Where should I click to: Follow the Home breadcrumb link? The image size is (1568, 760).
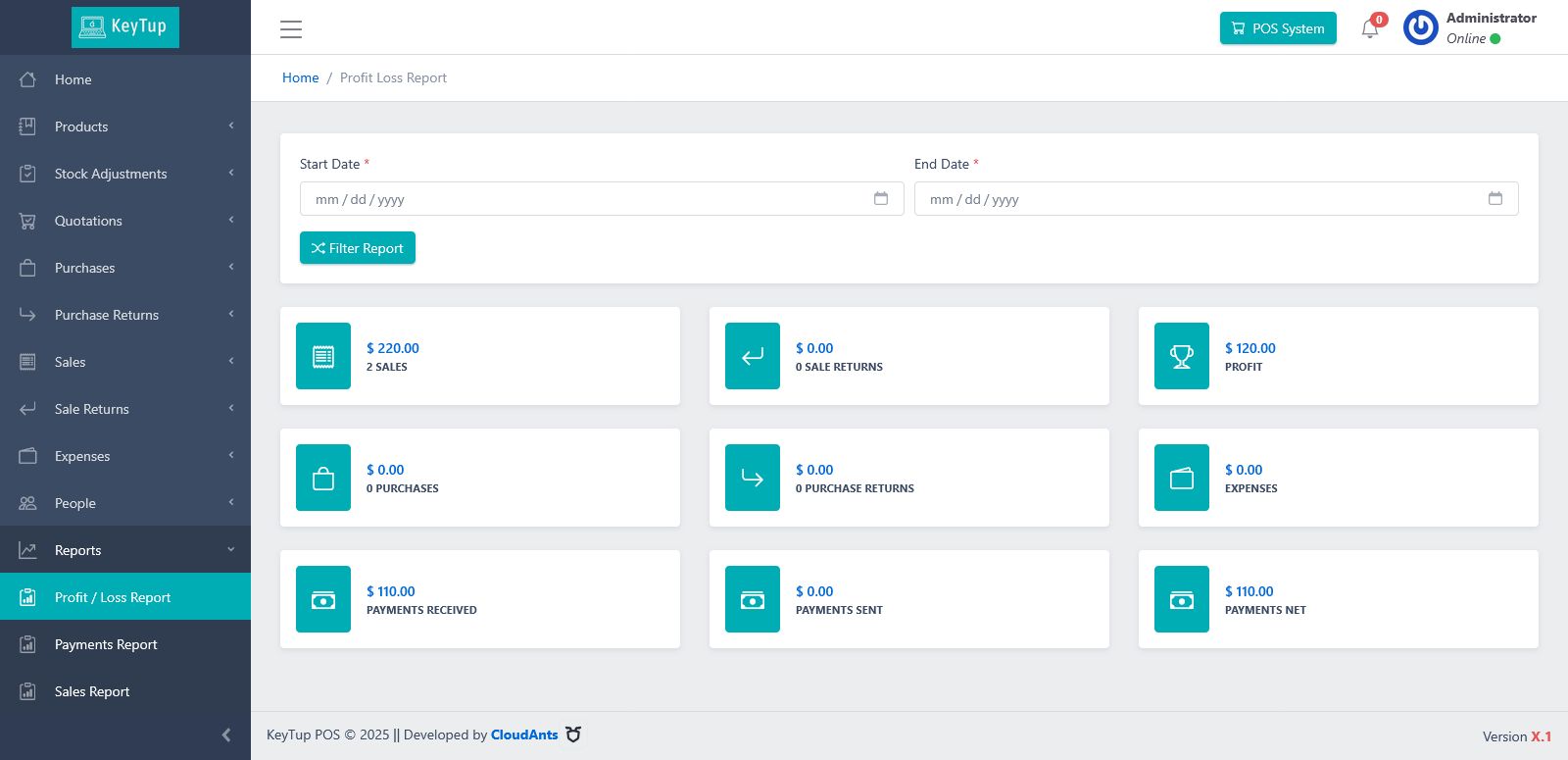point(301,77)
